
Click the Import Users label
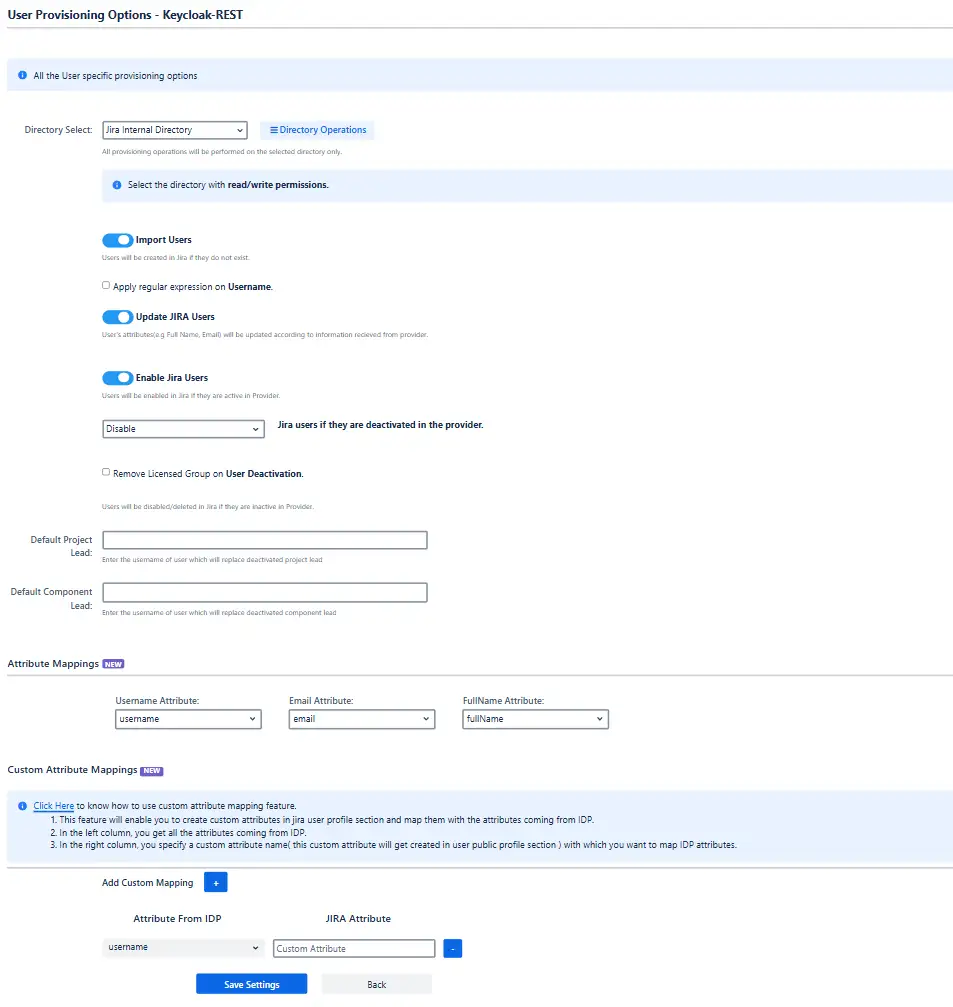[164, 240]
